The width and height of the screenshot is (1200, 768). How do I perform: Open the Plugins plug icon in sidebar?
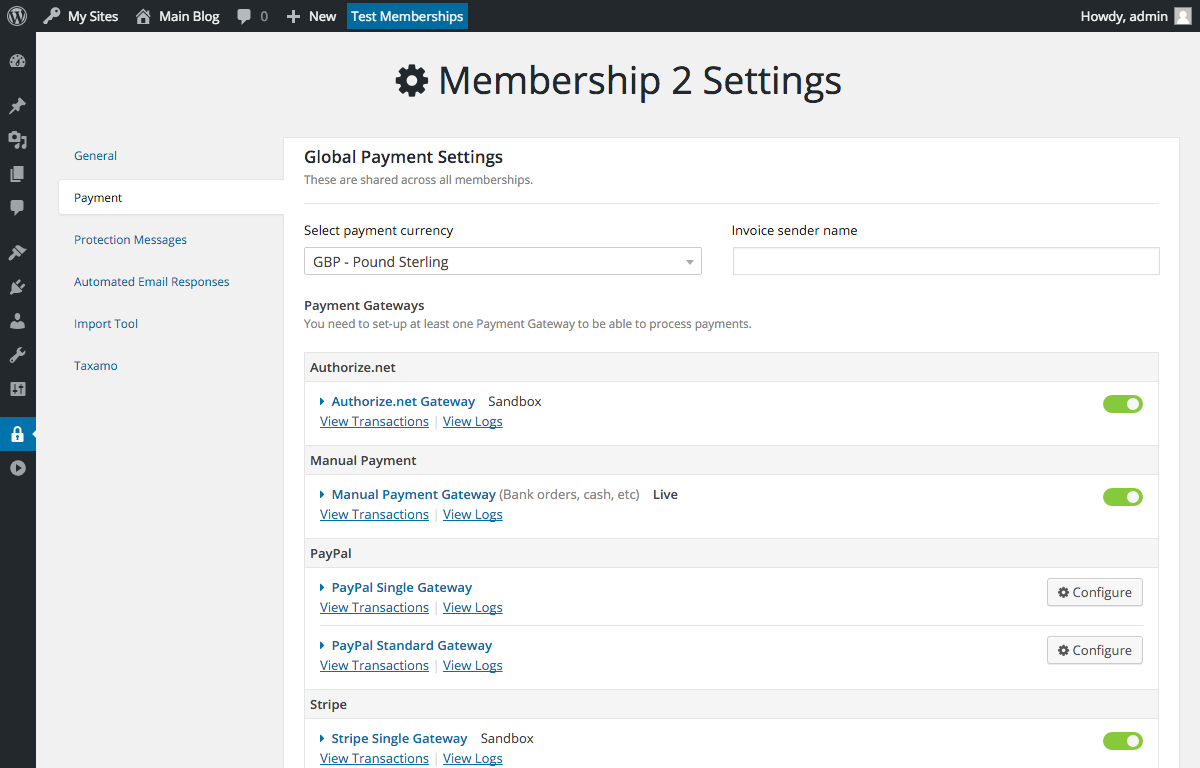click(17, 287)
